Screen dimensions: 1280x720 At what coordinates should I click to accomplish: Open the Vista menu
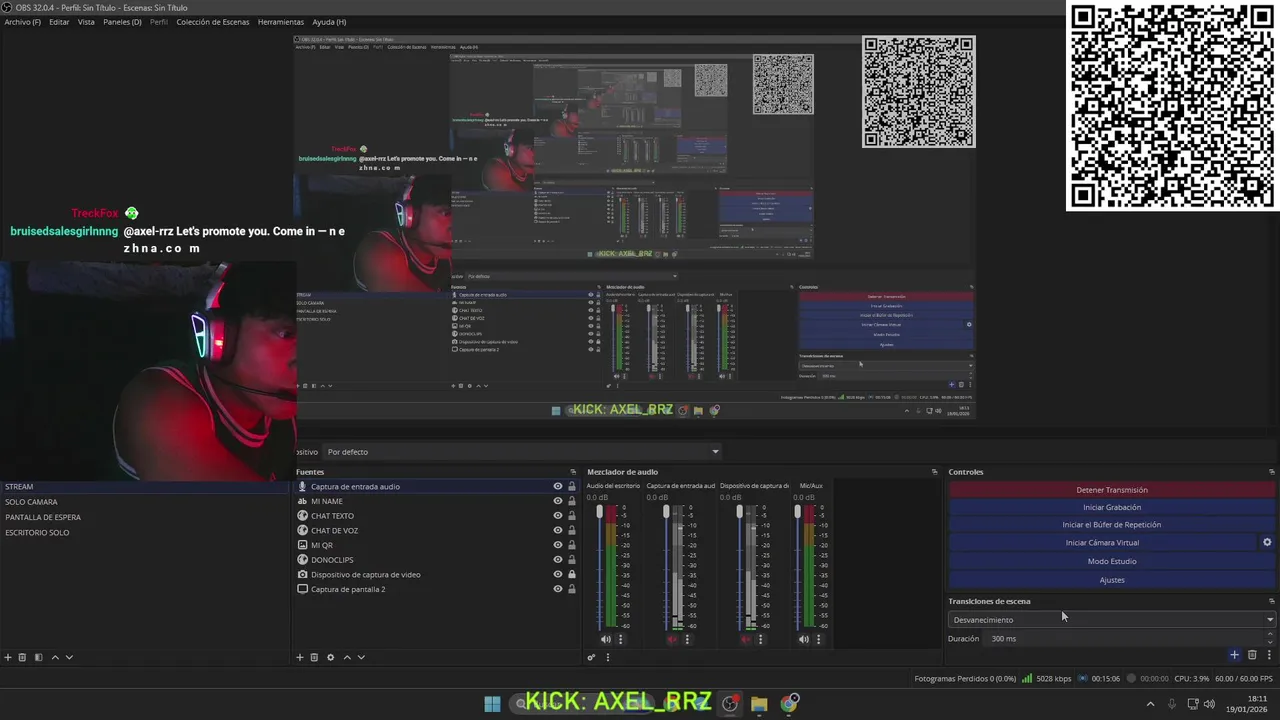[86, 22]
